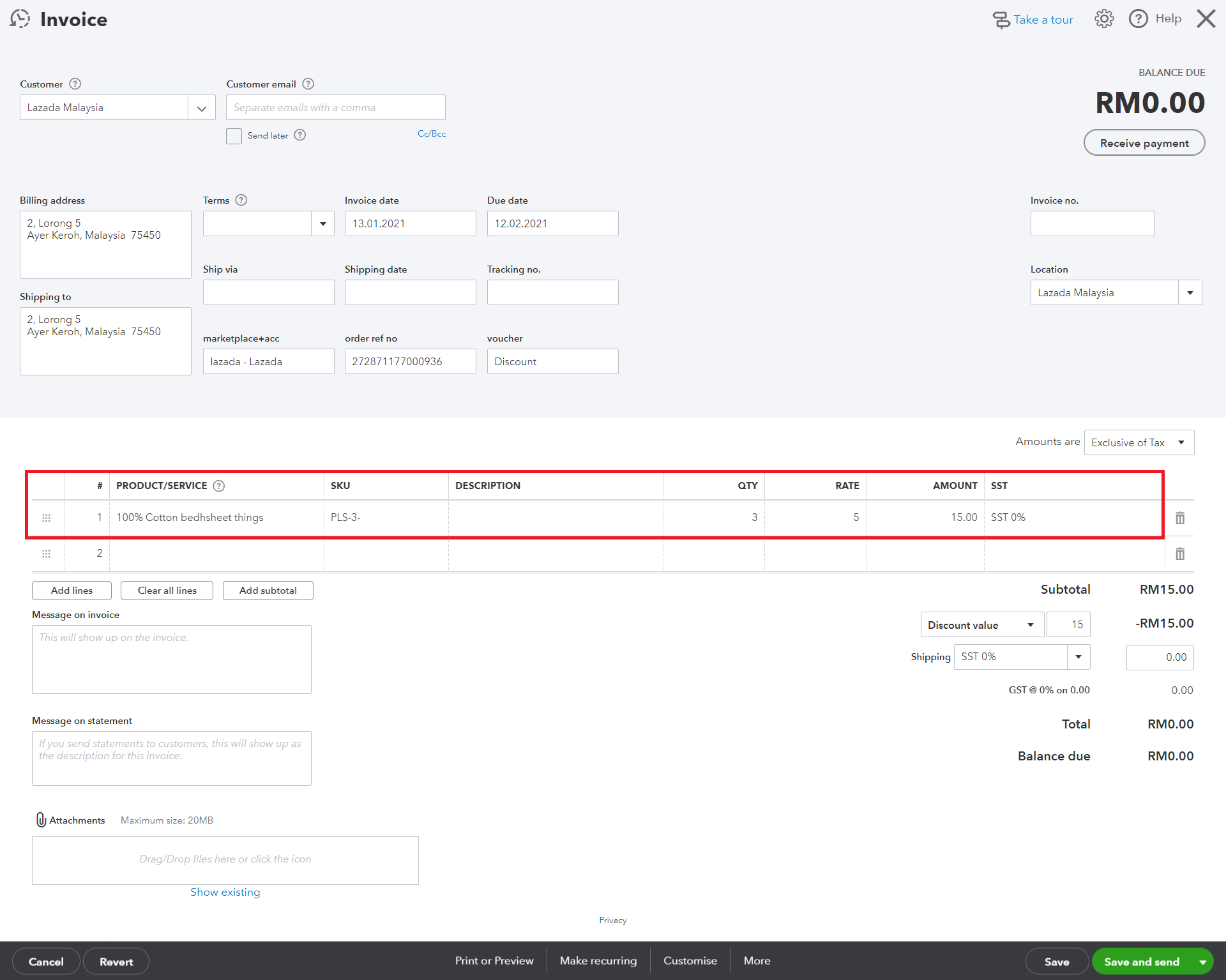The width and height of the screenshot is (1226, 980).
Task: Open the settings gear icon
Action: [x=1104, y=19]
